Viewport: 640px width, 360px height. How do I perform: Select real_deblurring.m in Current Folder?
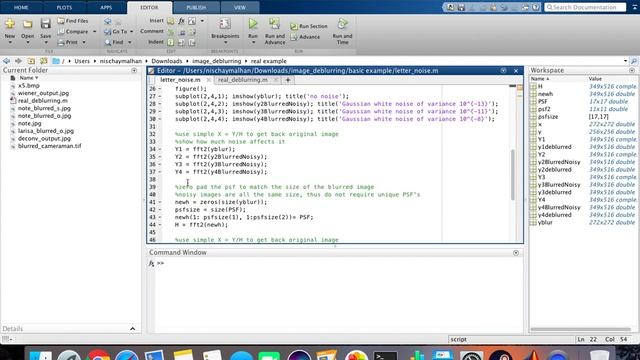(x=42, y=100)
